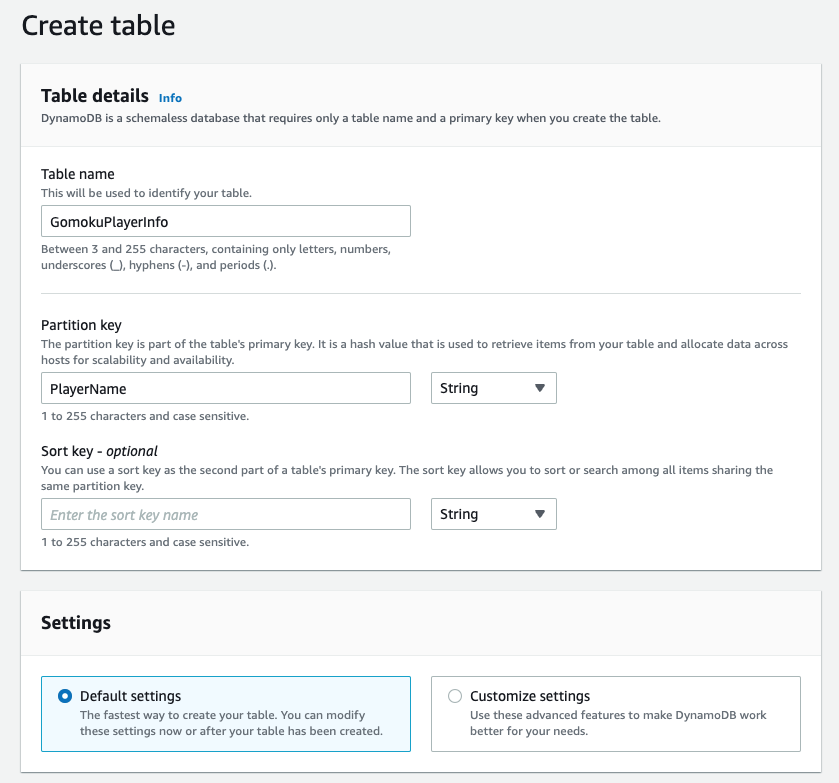The width and height of the screenshot is (839, 783).
Task: Focus the PlayerName partition key field
Action: coord(226,388)
